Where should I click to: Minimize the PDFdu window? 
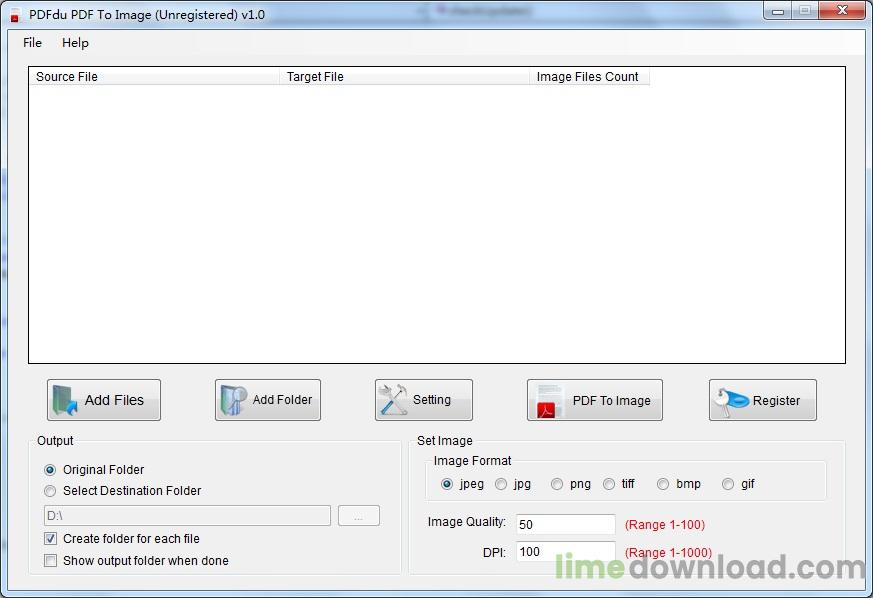coord(778,11)
